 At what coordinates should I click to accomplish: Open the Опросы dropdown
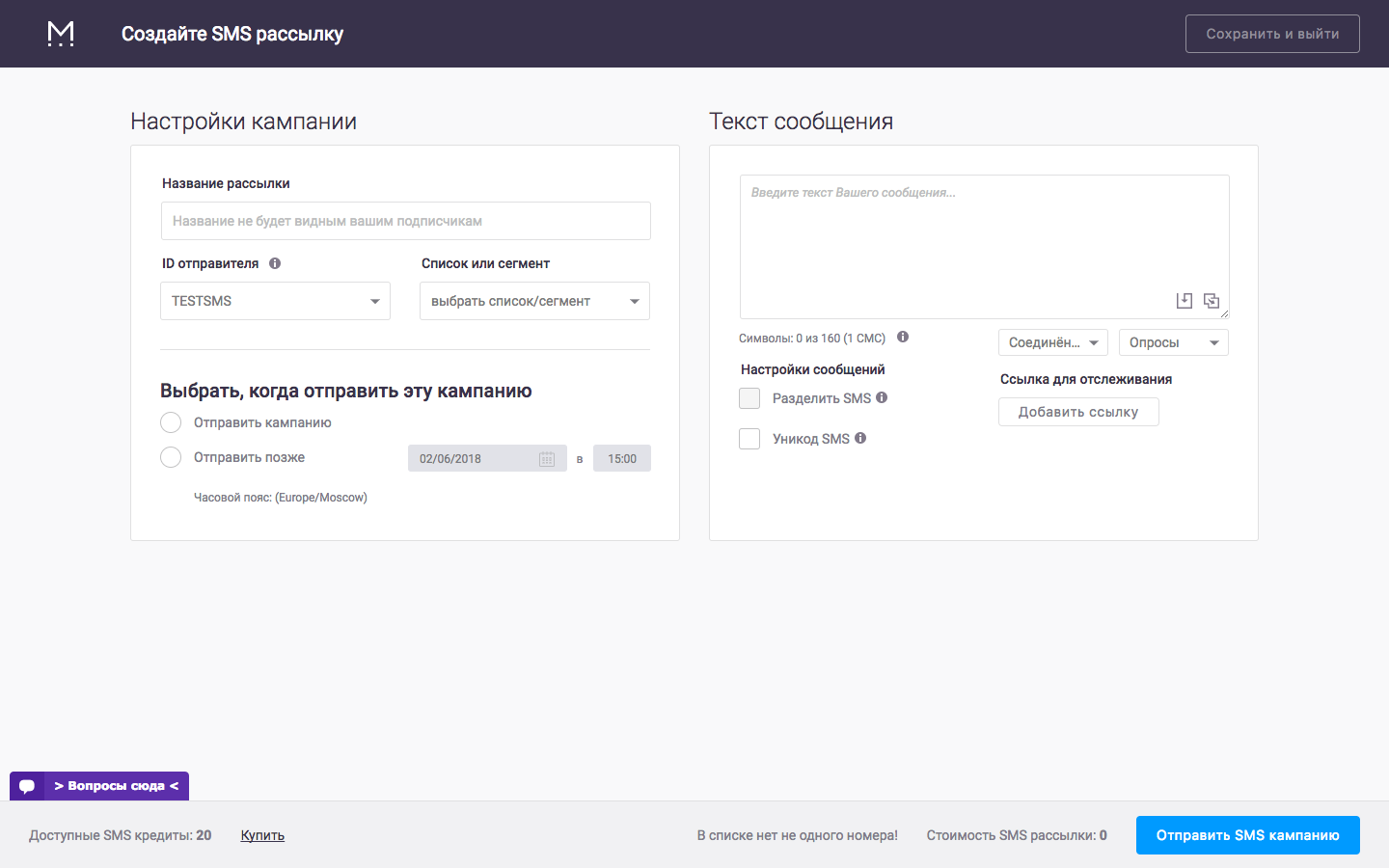pyautogui.click(x=1173, y=341)
